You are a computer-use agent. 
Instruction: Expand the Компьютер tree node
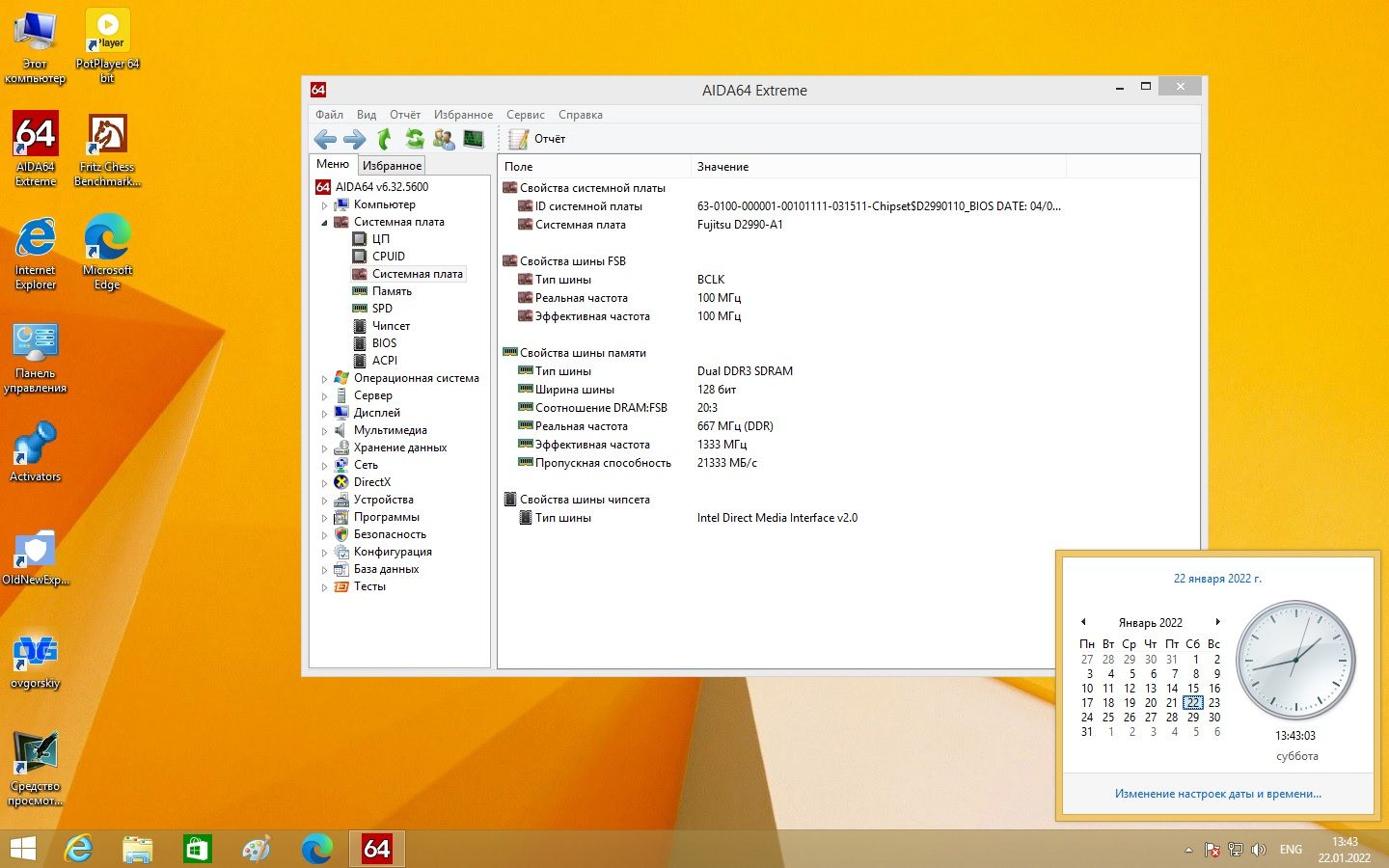click(324, 205)
